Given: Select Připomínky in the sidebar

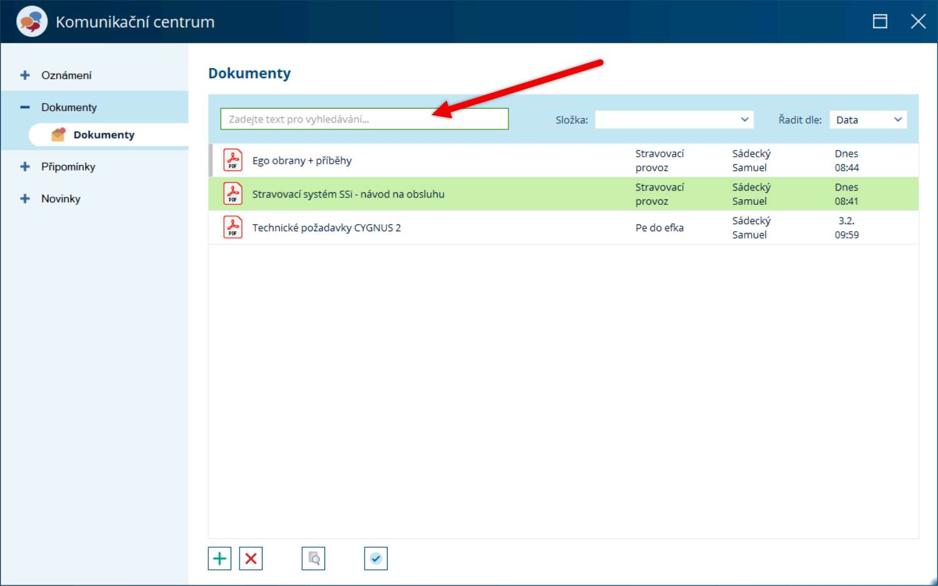Looking at the screenshot, I should [x=68, y=167].
